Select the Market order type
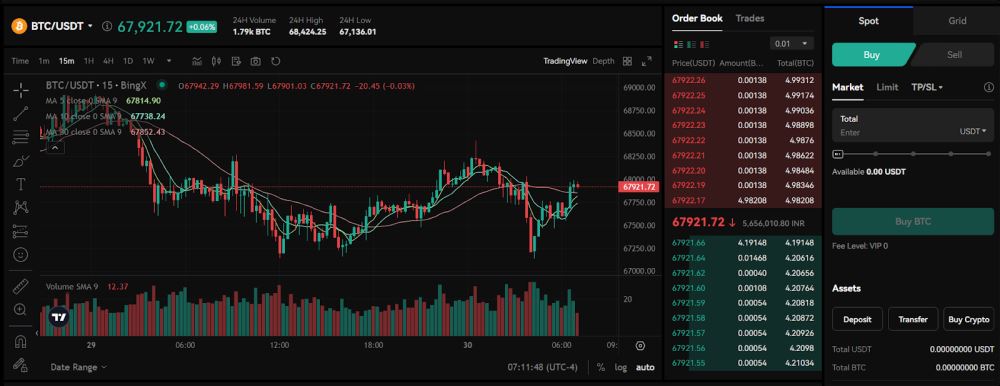 coord(848,87)
